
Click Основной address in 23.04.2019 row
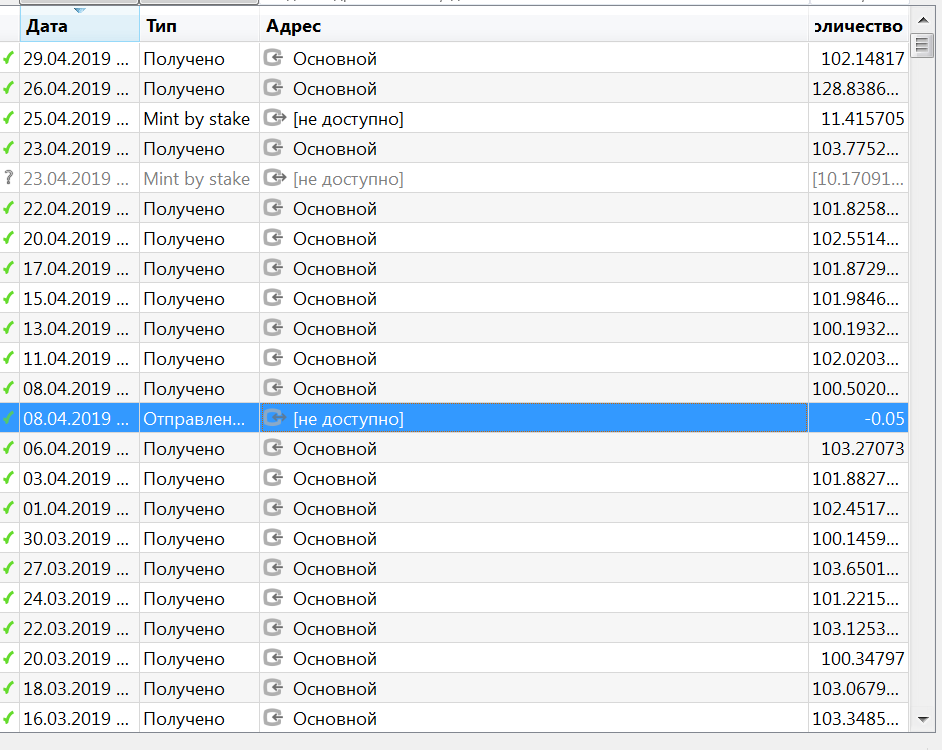tap(335, 149)
